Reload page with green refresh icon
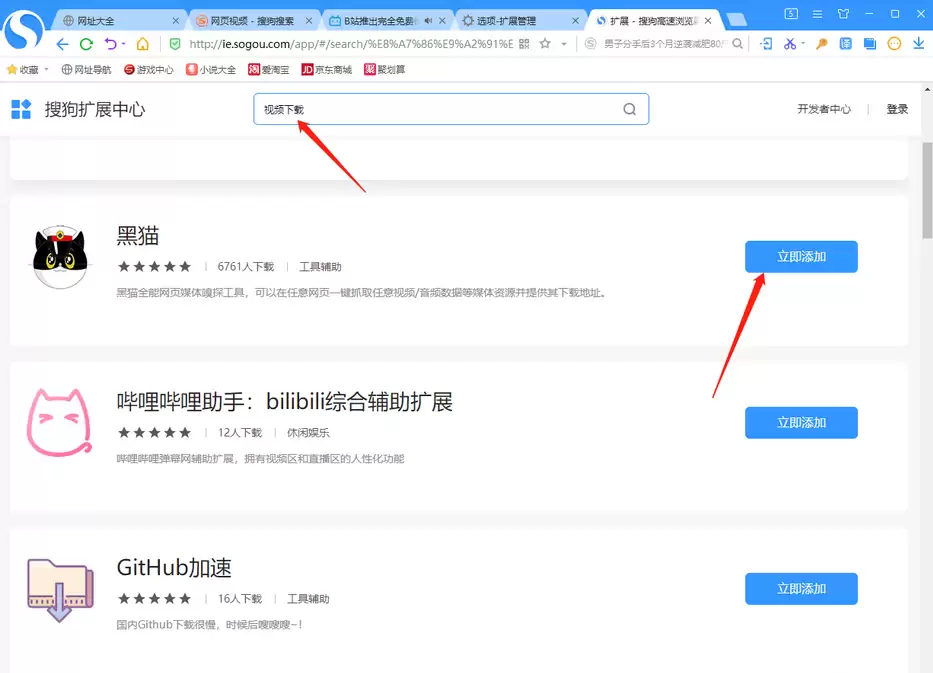 pos(86,44)
